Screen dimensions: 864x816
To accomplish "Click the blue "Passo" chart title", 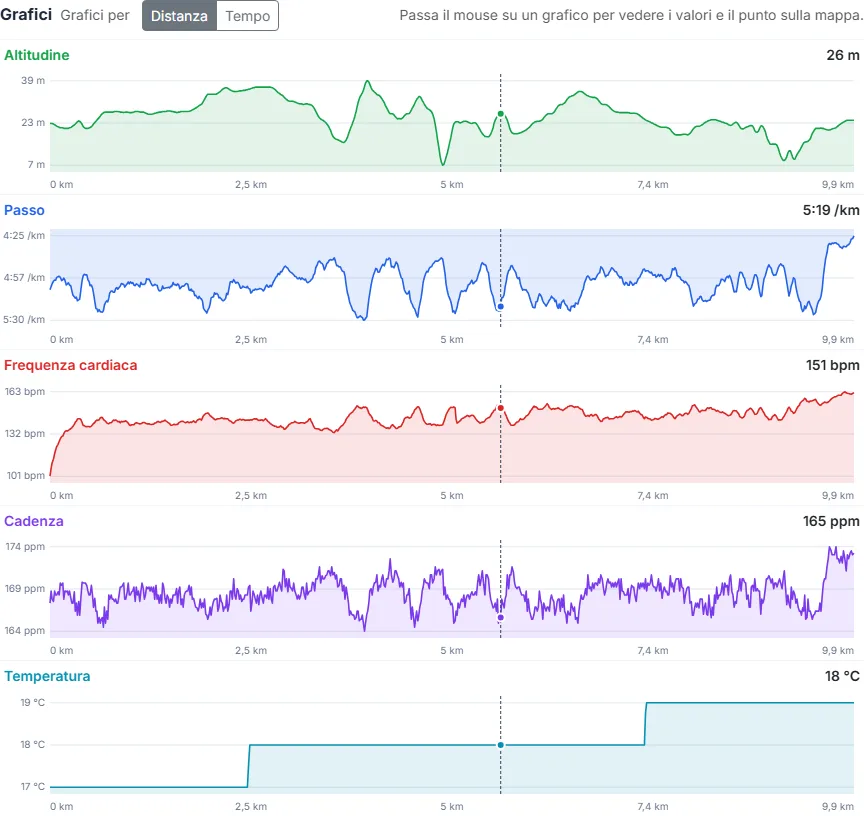I will (x=24, y=210).
